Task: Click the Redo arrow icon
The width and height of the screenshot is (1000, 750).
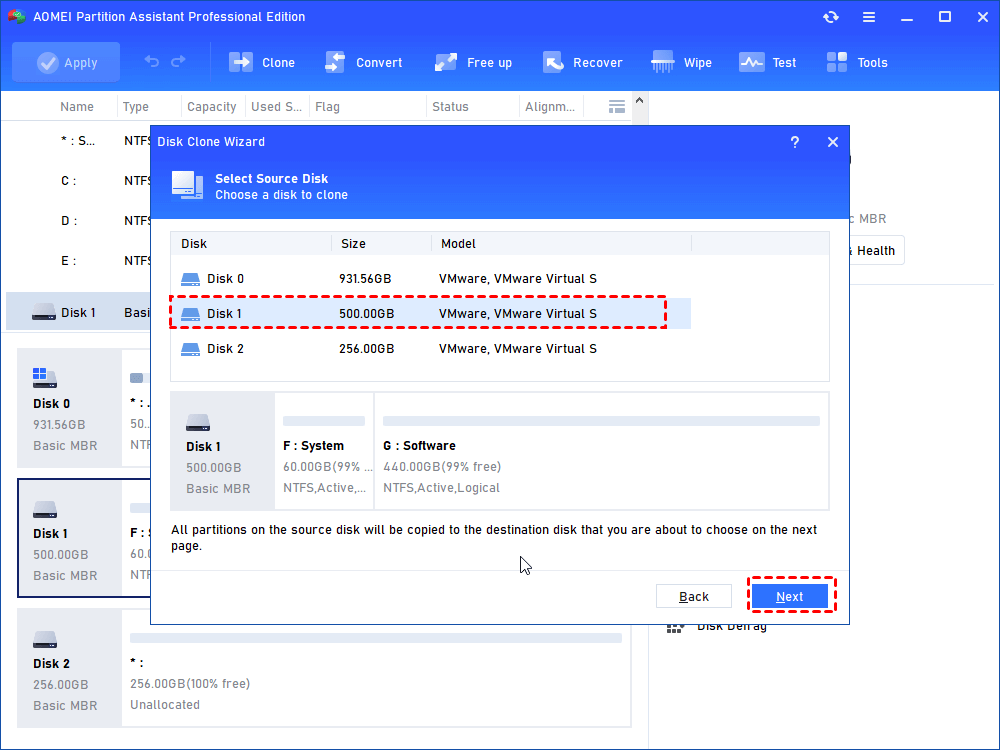Action: [179, 62]
